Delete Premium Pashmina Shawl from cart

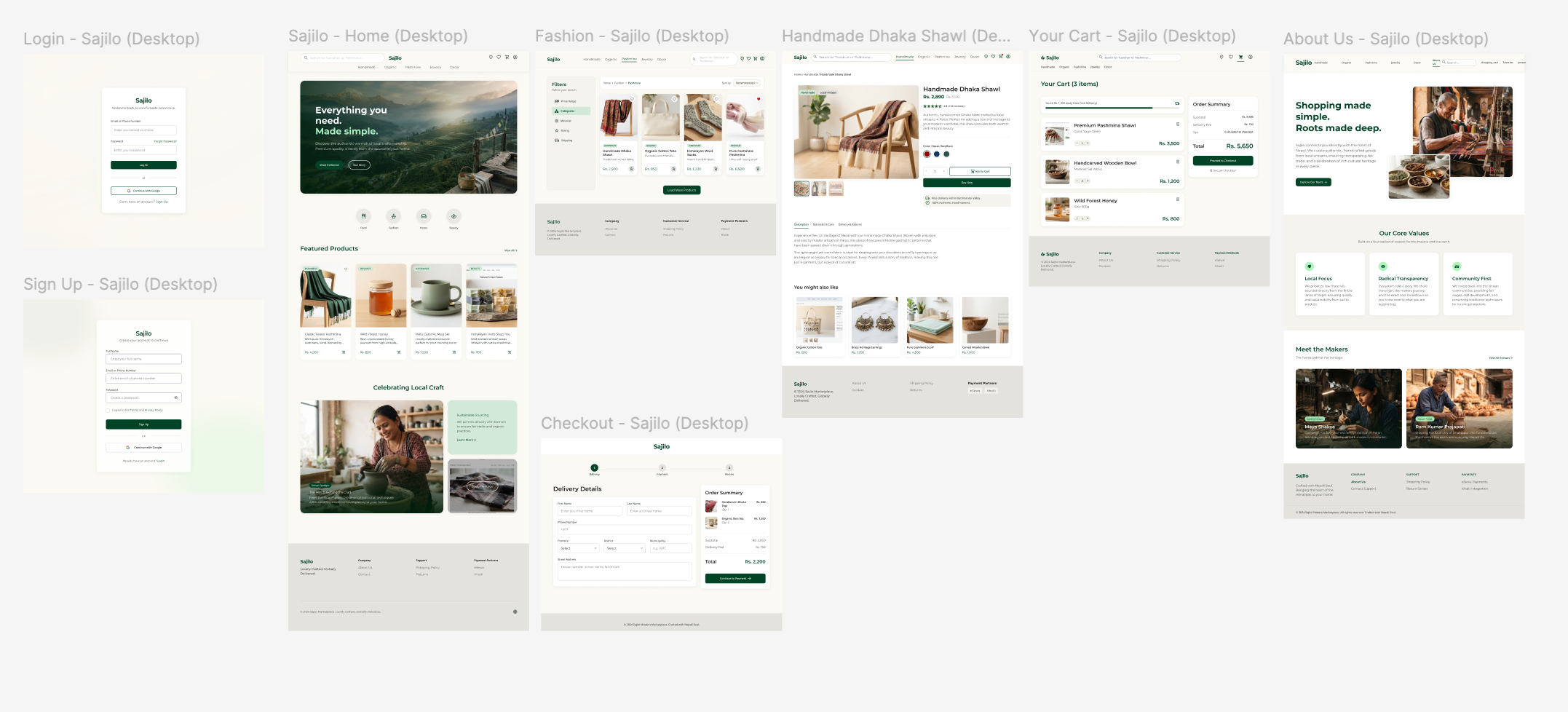(1178, 124)
